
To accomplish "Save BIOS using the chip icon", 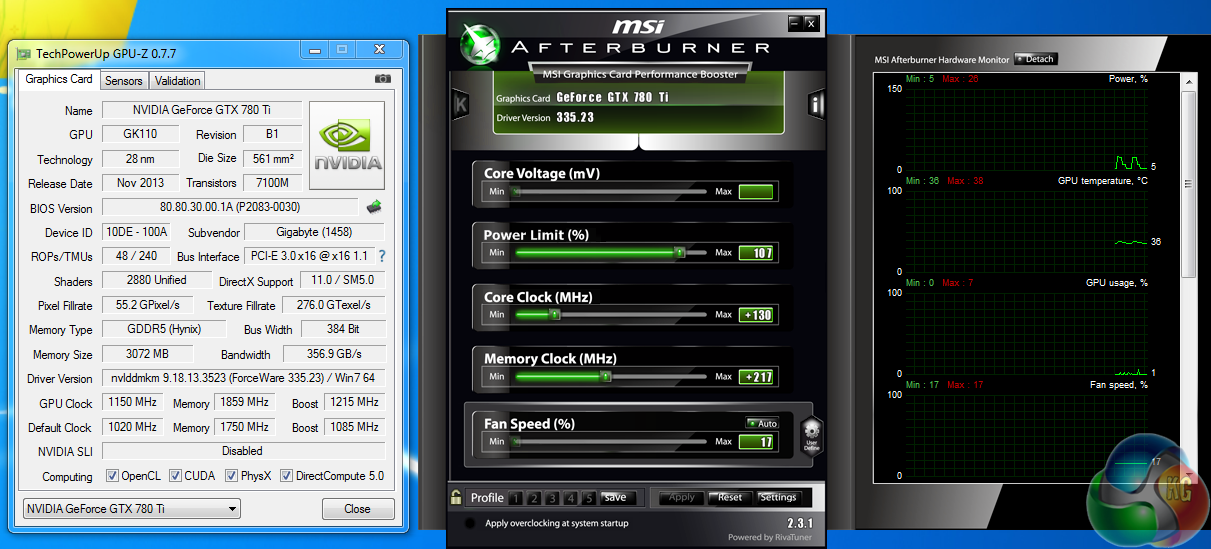I will 375,207.
